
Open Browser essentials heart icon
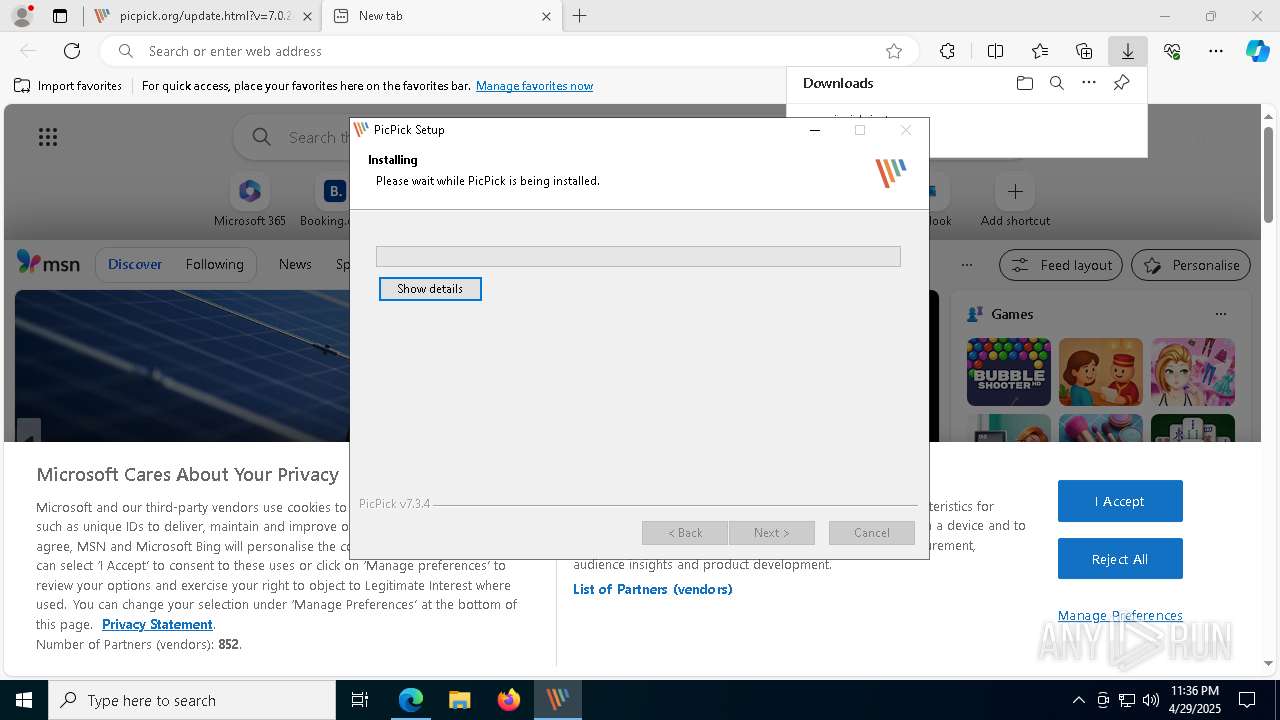pyautogui.click(x=1172, y=51)
